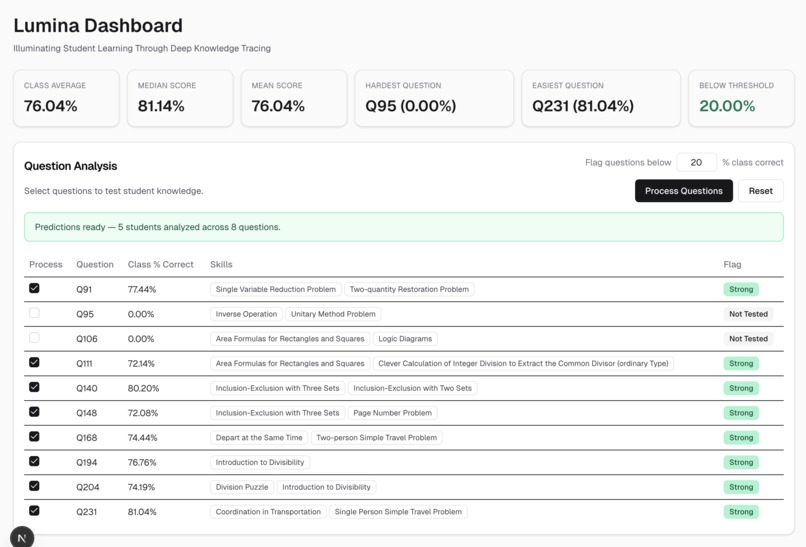Open the Next.js dev tools badge icon
This screenshot has width=806, height=547.
coord(22,538)
